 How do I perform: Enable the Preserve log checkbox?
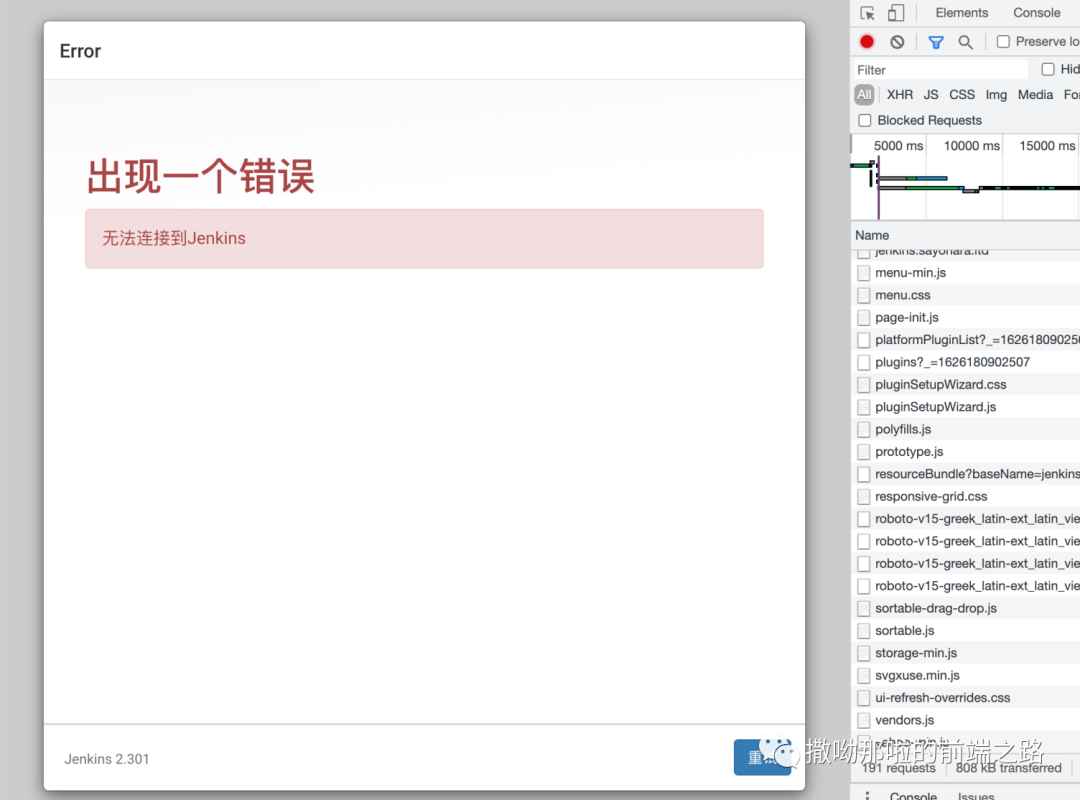[x=1004, y=42]
